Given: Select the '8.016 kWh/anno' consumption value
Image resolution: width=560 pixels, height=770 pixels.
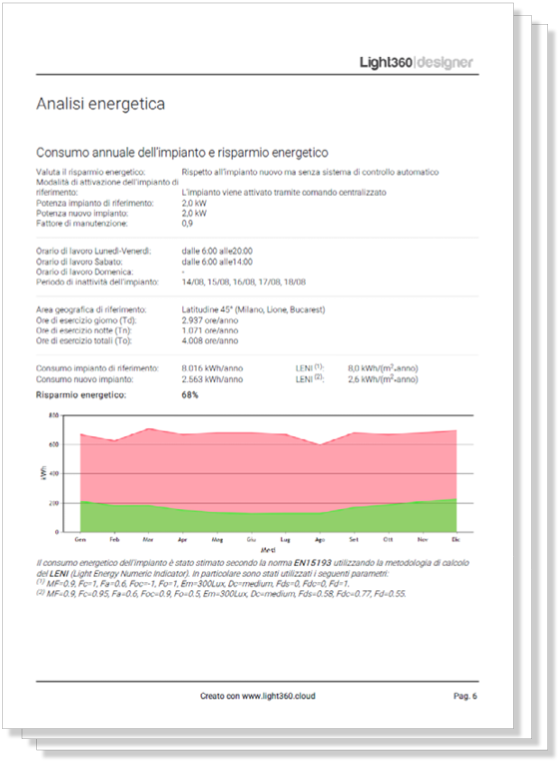Looking at the screenshot, I should 212,368.
